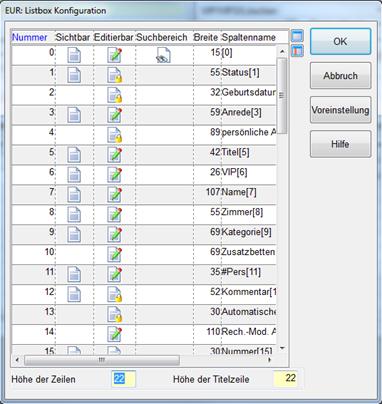This screenshot has width=382, height=404.
Task: Click the vertical scrollbar thumb
Action: pyautogui.click(x=282, y=96)
